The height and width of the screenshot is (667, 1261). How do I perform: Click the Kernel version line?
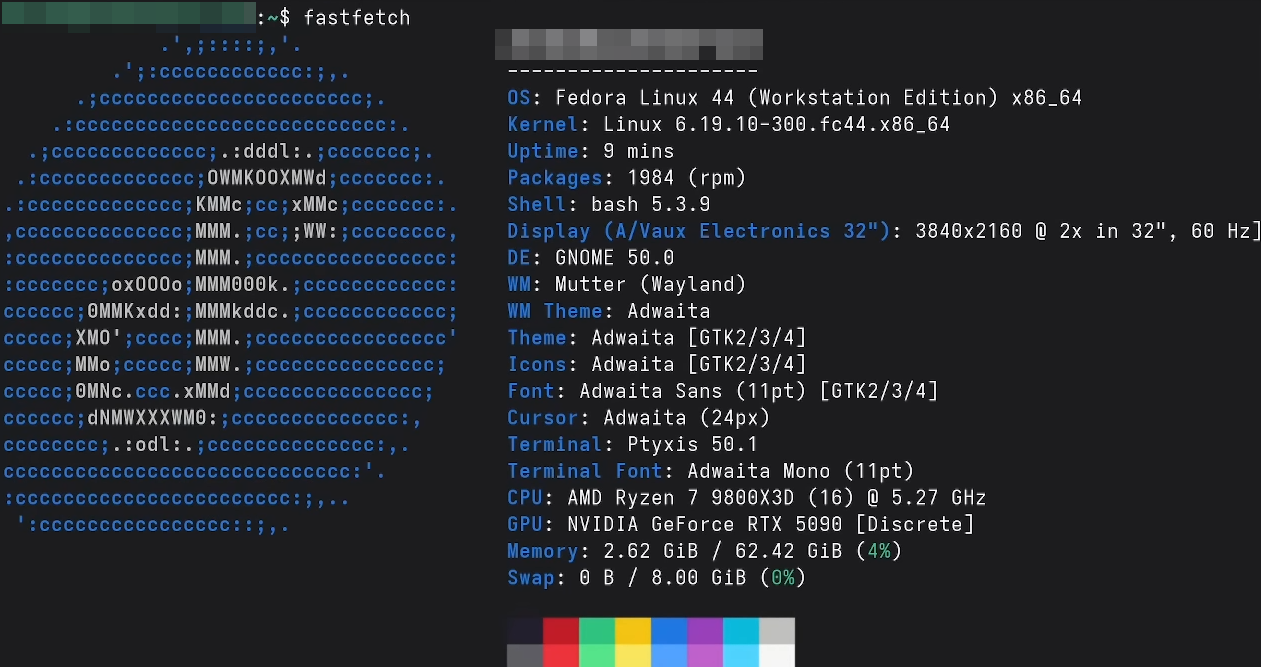[729, 125]
